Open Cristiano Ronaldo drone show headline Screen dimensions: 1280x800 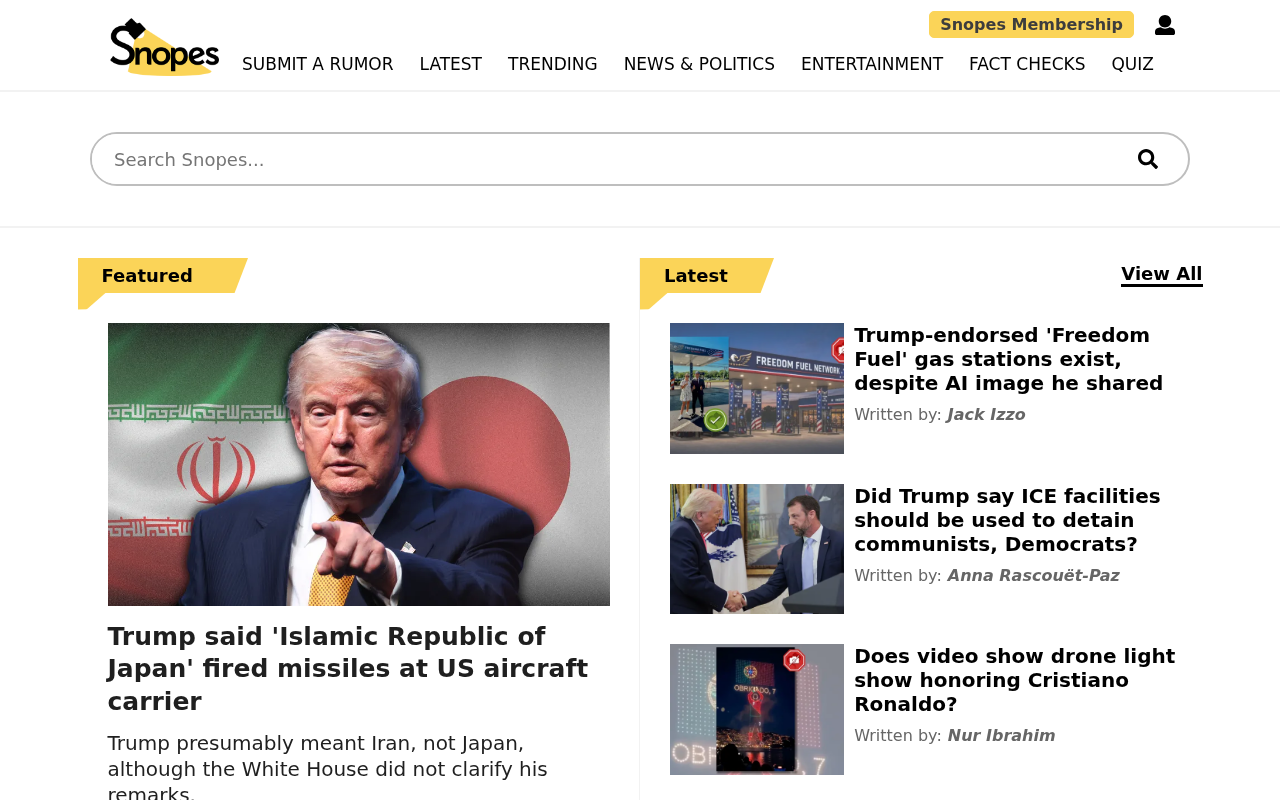click(1014, 680)
